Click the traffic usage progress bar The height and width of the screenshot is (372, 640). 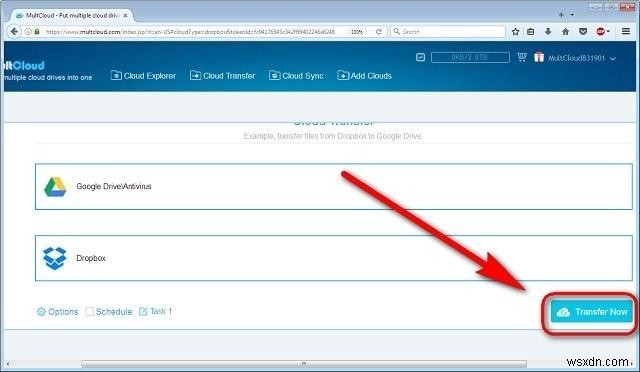coord(470,58)
